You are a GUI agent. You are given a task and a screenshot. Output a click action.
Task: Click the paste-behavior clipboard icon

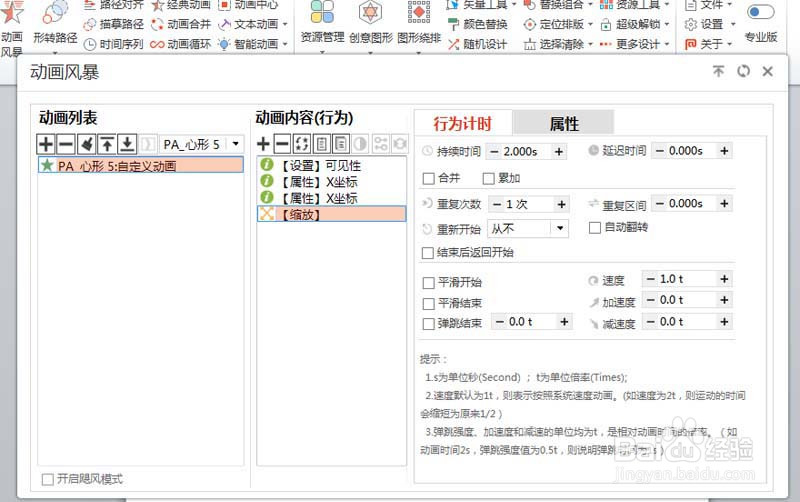tap(340, 144)
